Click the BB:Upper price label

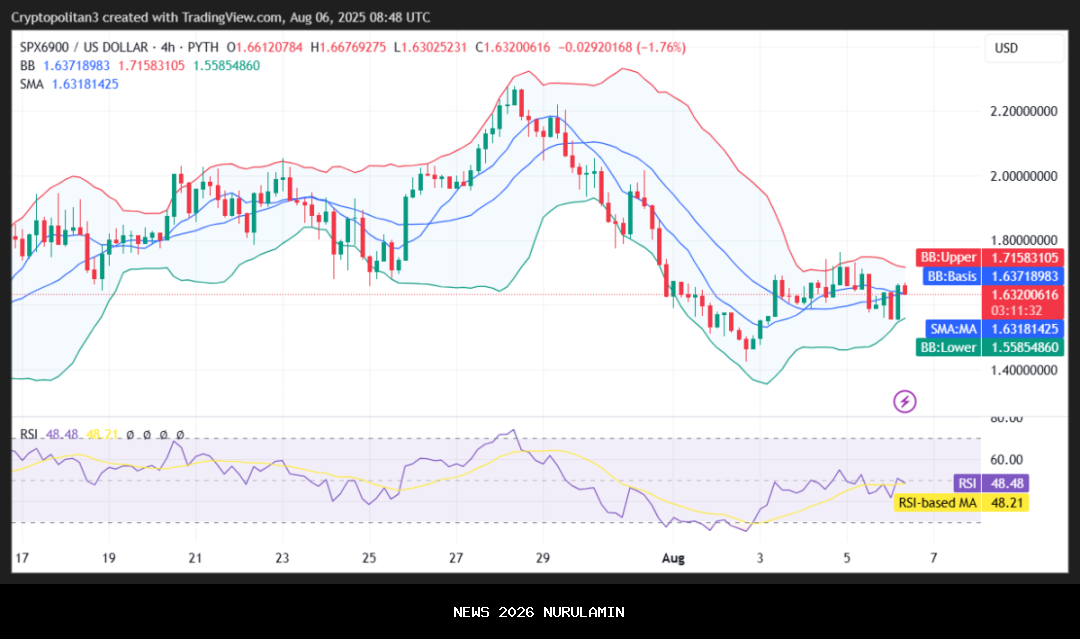[x=949, y=257]
